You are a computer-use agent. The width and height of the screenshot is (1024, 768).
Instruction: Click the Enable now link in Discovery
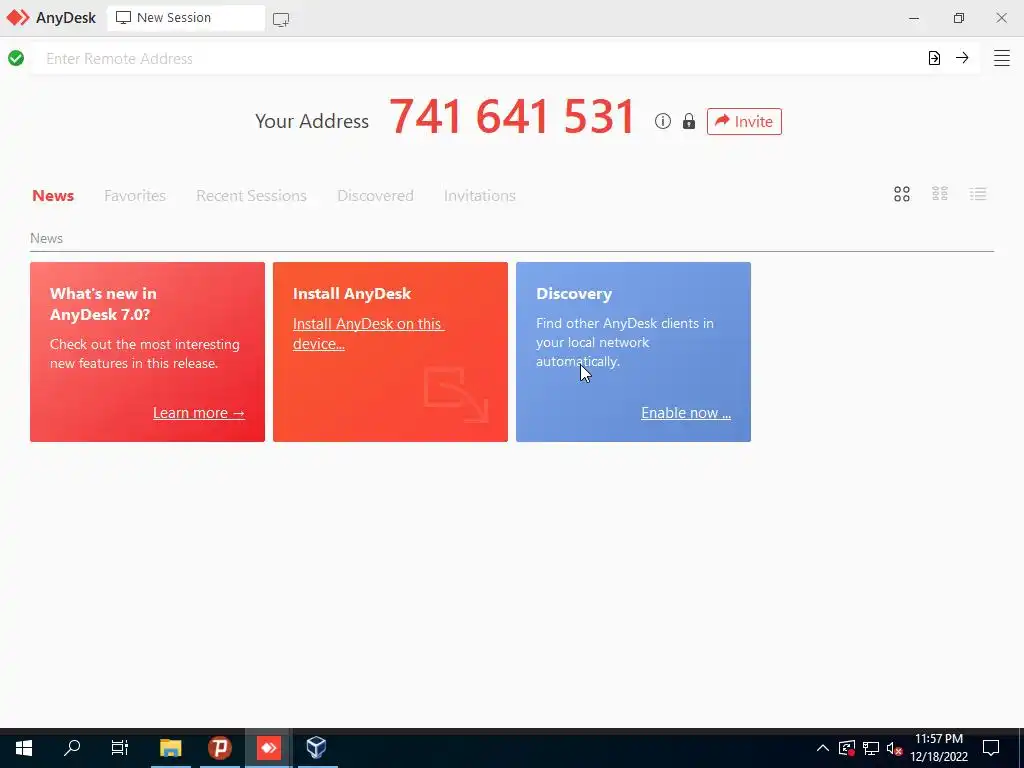click(x=686, y=413)
